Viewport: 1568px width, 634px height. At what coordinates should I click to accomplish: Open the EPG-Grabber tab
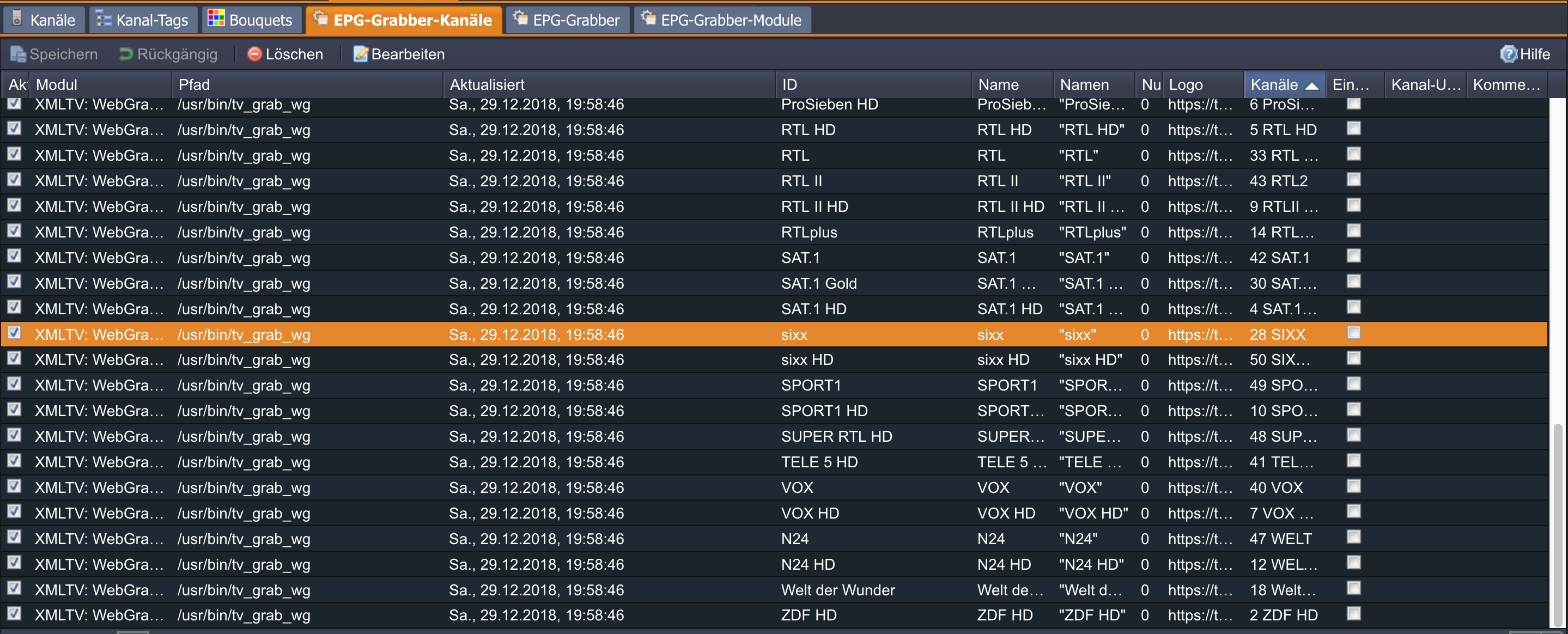[x=567, y=20]
